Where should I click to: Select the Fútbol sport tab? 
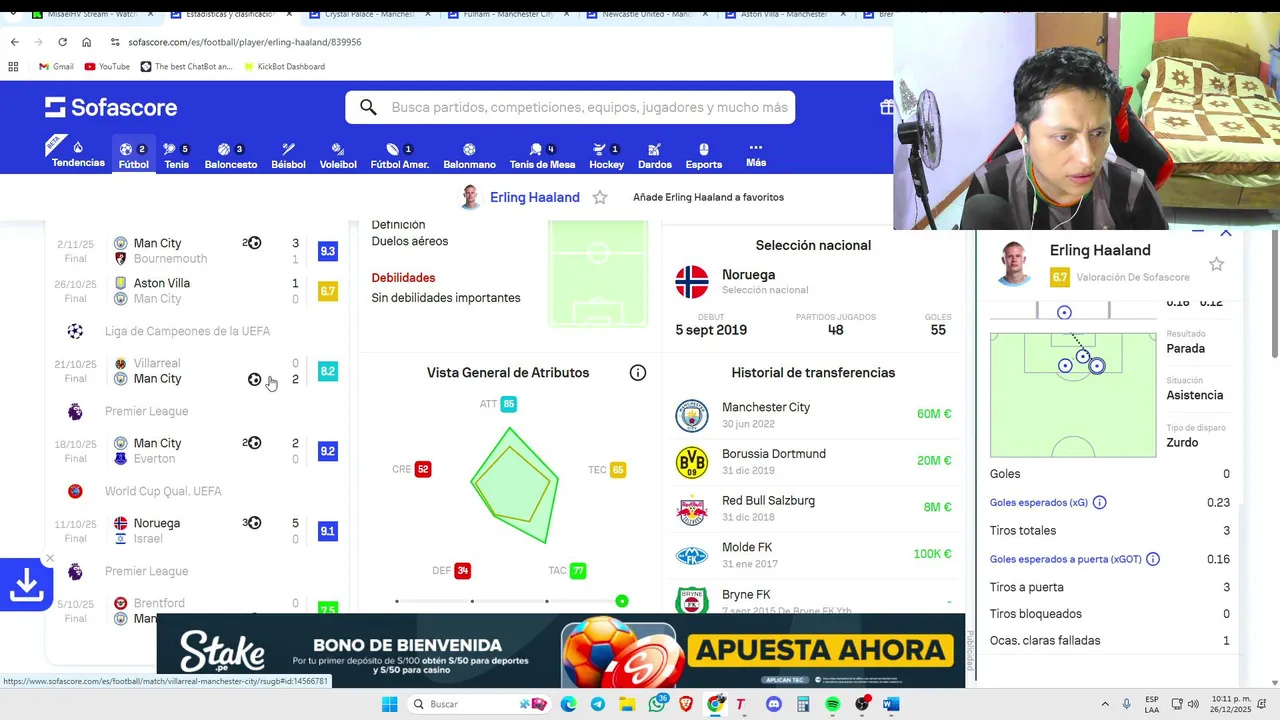pyautogui.click(x=133, y=155)
